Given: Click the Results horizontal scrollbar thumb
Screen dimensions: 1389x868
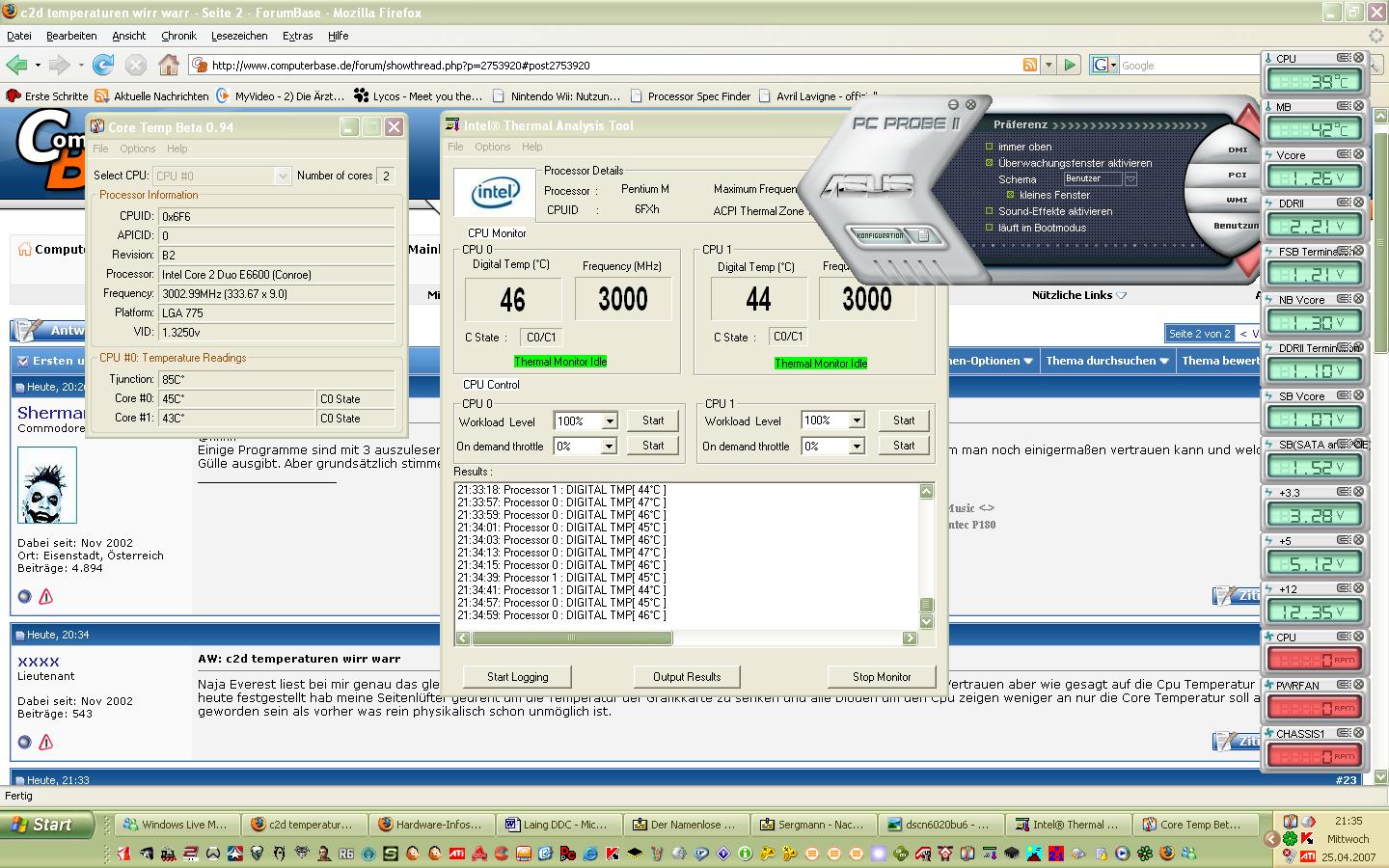Looking at the screenshot, I should click(x=571, y=637).
